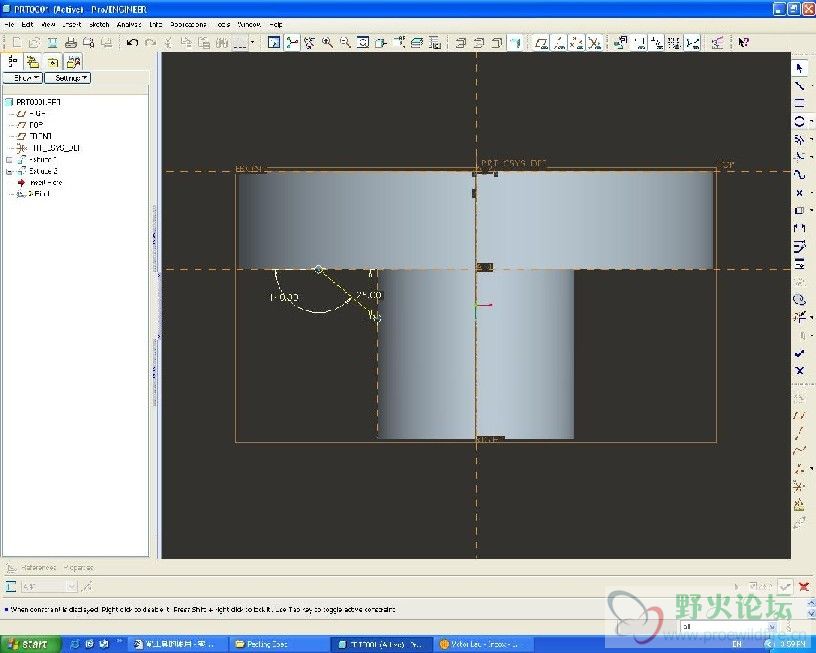Click the blue X to quit sketch
The width and height of the screenshot is (816, 653).
pos(799,371)
